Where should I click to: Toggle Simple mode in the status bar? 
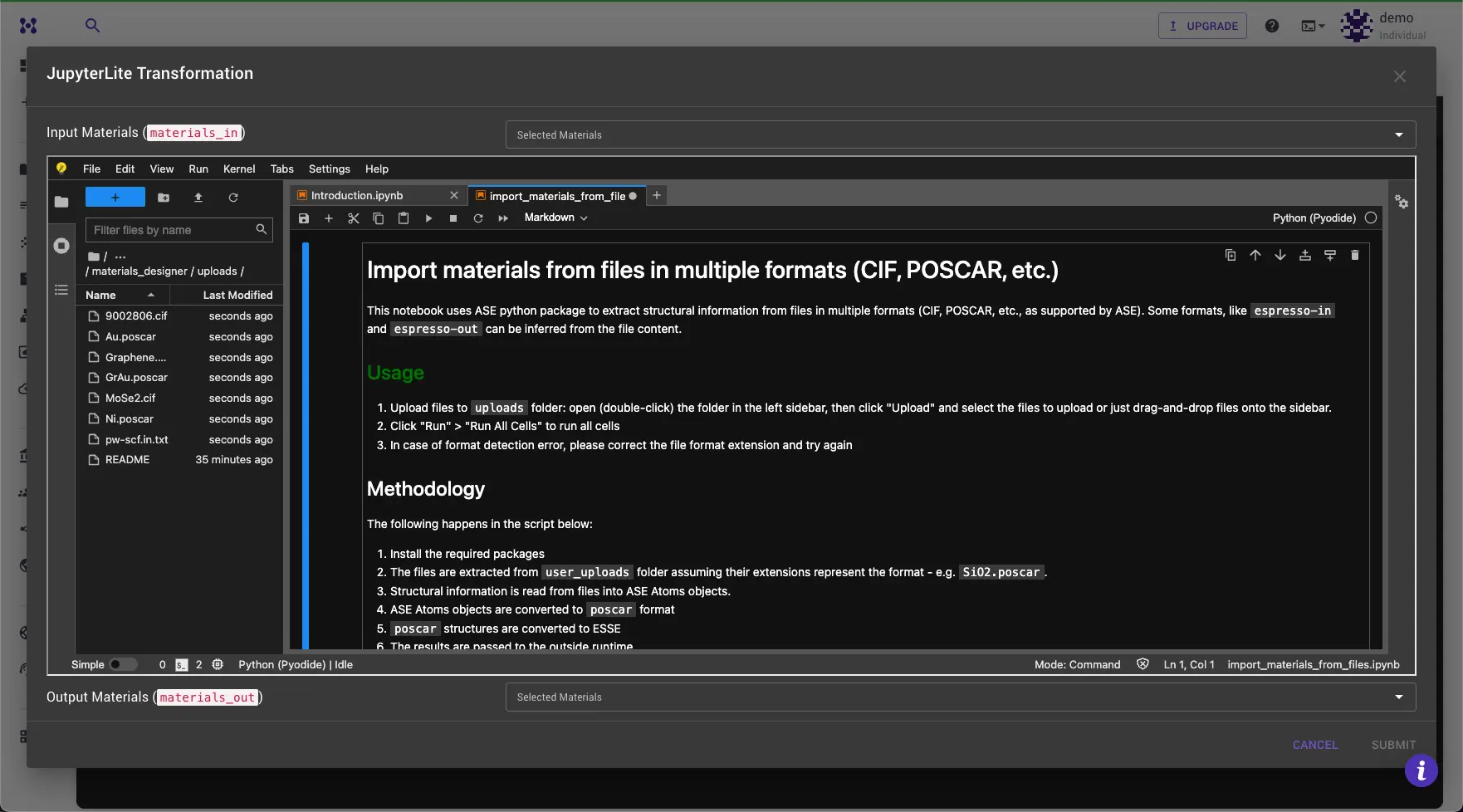125,664
